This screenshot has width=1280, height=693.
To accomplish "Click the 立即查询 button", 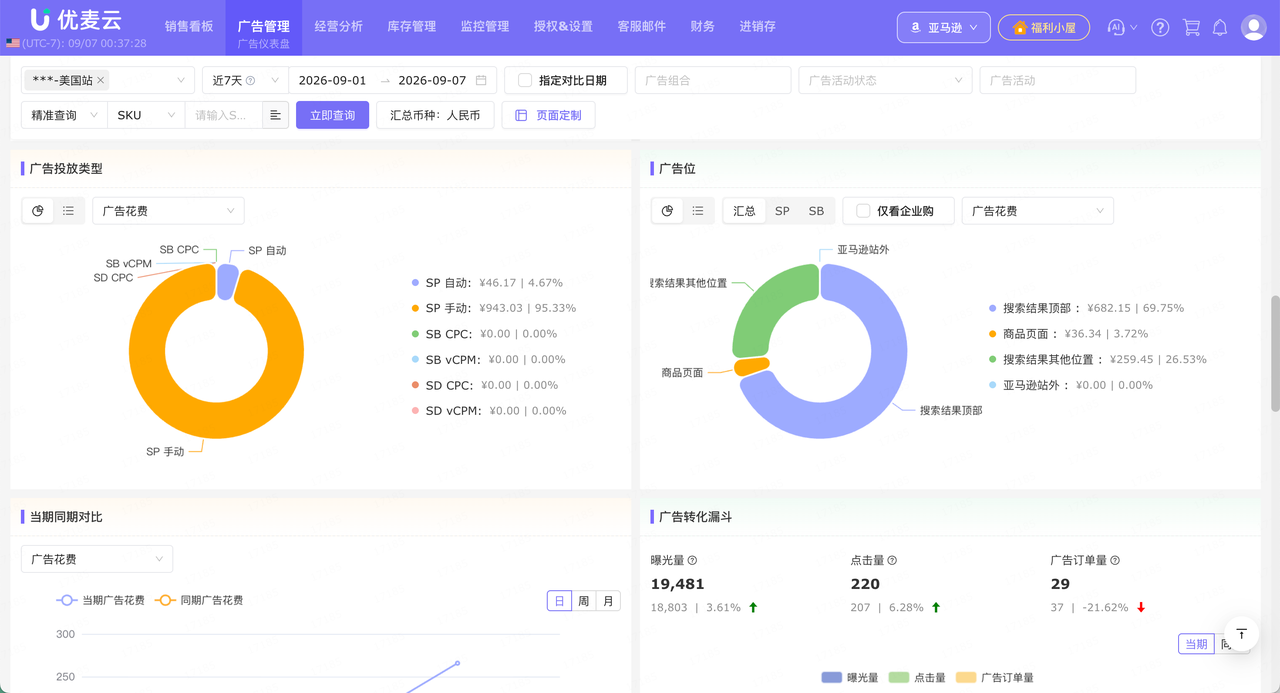I will click(332, 115).
